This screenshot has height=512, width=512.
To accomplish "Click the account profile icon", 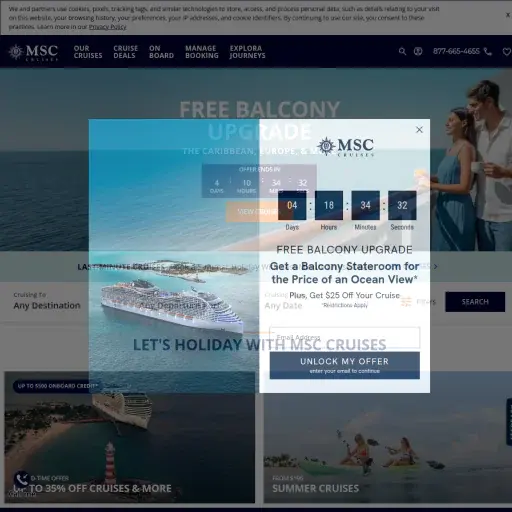I will [418, 51].
